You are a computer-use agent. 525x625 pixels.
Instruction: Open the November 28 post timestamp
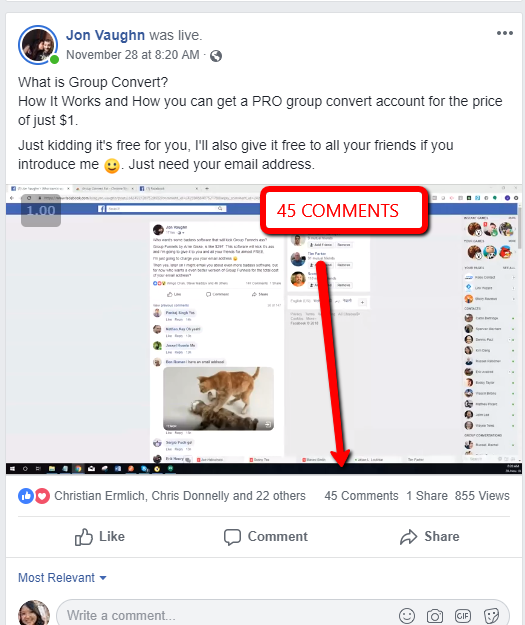(x=133, y=55)
